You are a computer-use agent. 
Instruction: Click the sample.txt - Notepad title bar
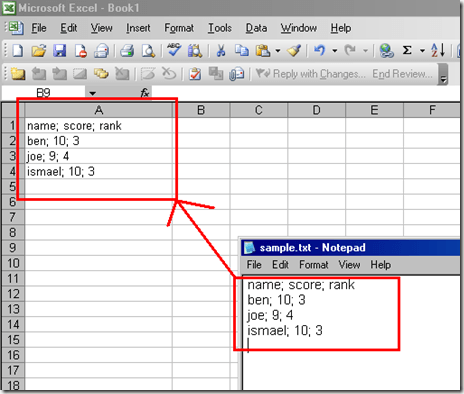pos(351,248)
